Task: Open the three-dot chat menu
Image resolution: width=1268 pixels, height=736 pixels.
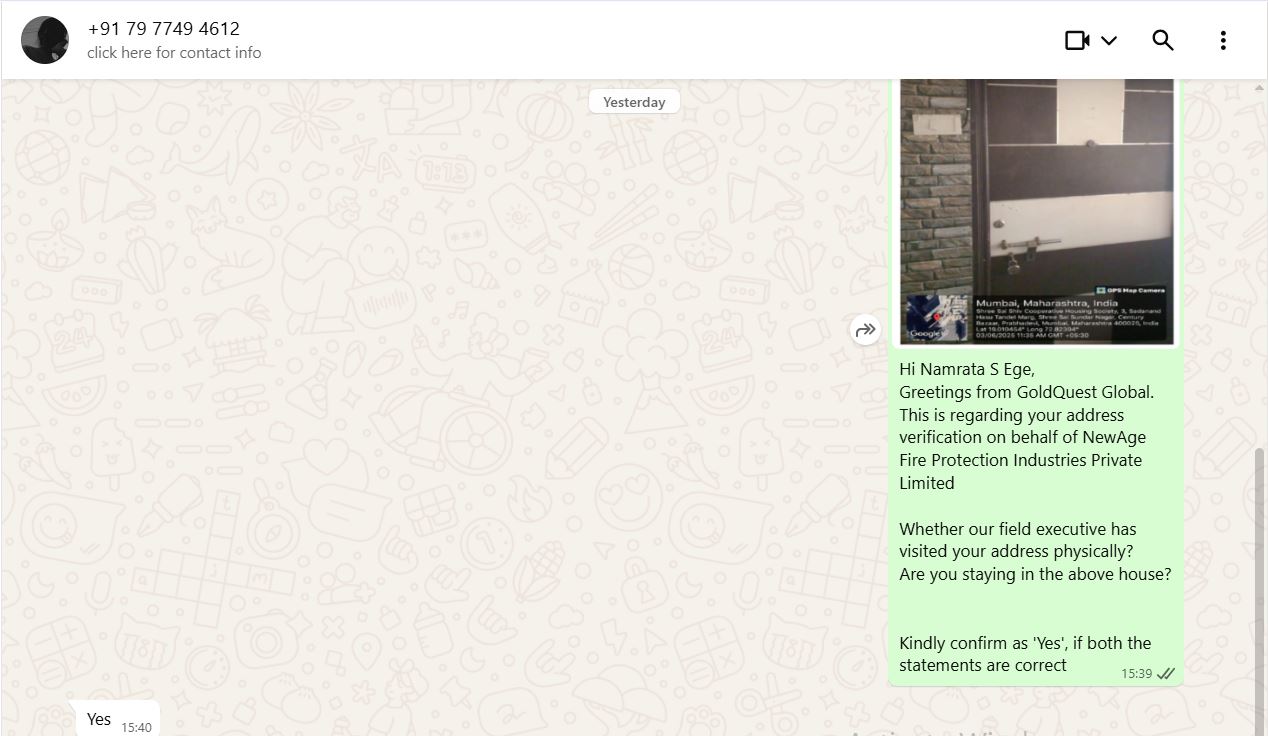Action: [x=1223, y=40]
